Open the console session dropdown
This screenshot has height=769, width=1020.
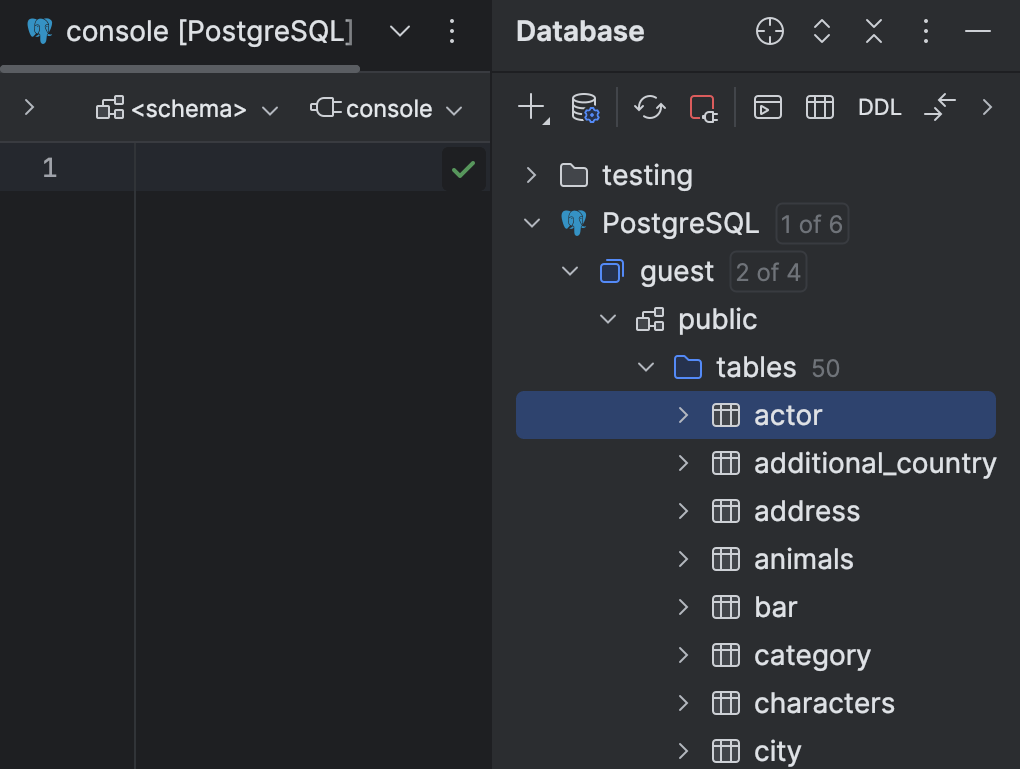pyautogui.click(x=387, y=109)
